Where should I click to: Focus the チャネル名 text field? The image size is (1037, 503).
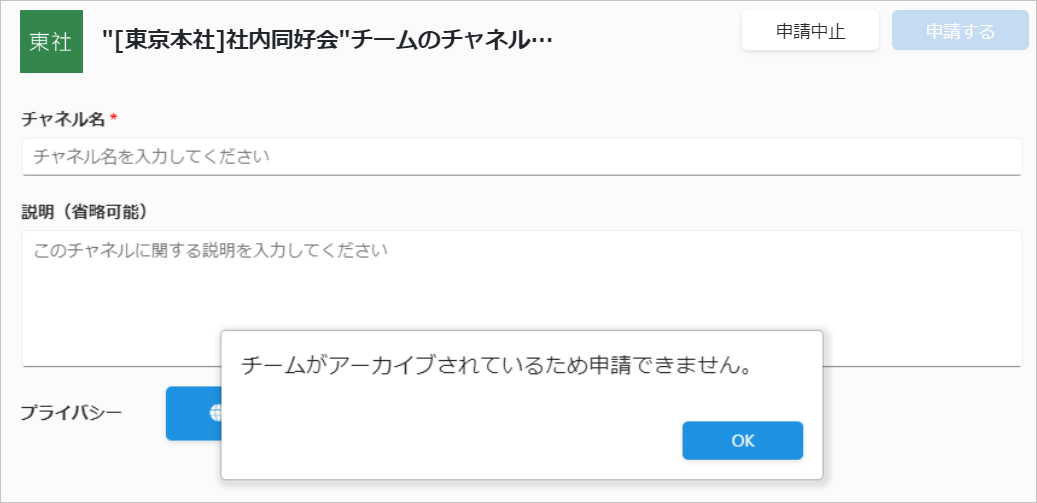pyautogui.click(x=522, y=157)
